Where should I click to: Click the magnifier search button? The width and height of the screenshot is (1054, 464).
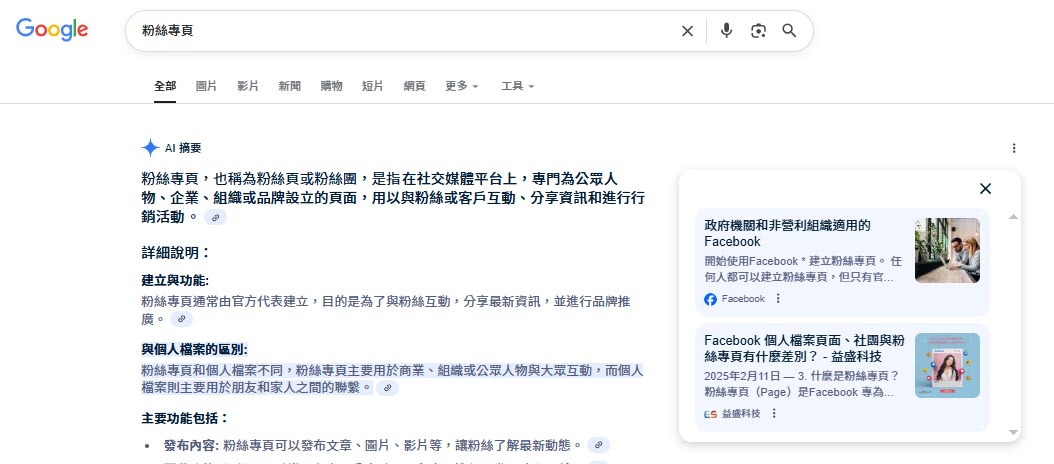pyautogui.click(x=789, y=31)
